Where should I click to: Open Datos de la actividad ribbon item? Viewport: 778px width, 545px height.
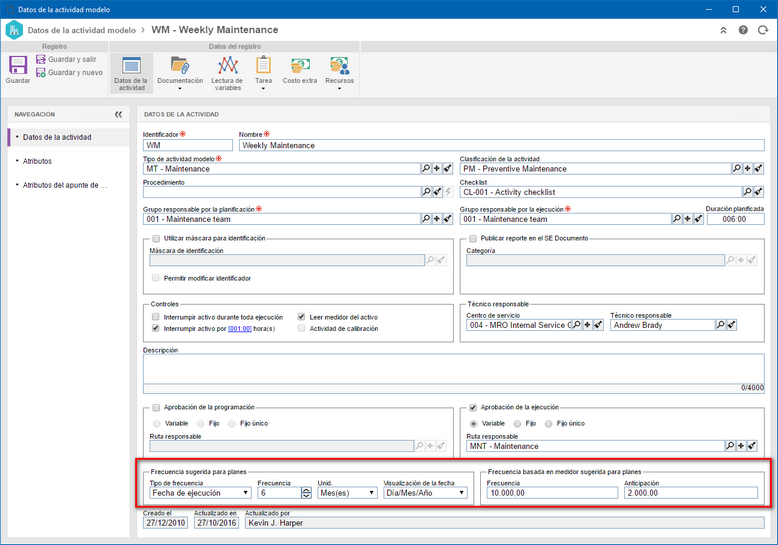[x=131, y=73]
